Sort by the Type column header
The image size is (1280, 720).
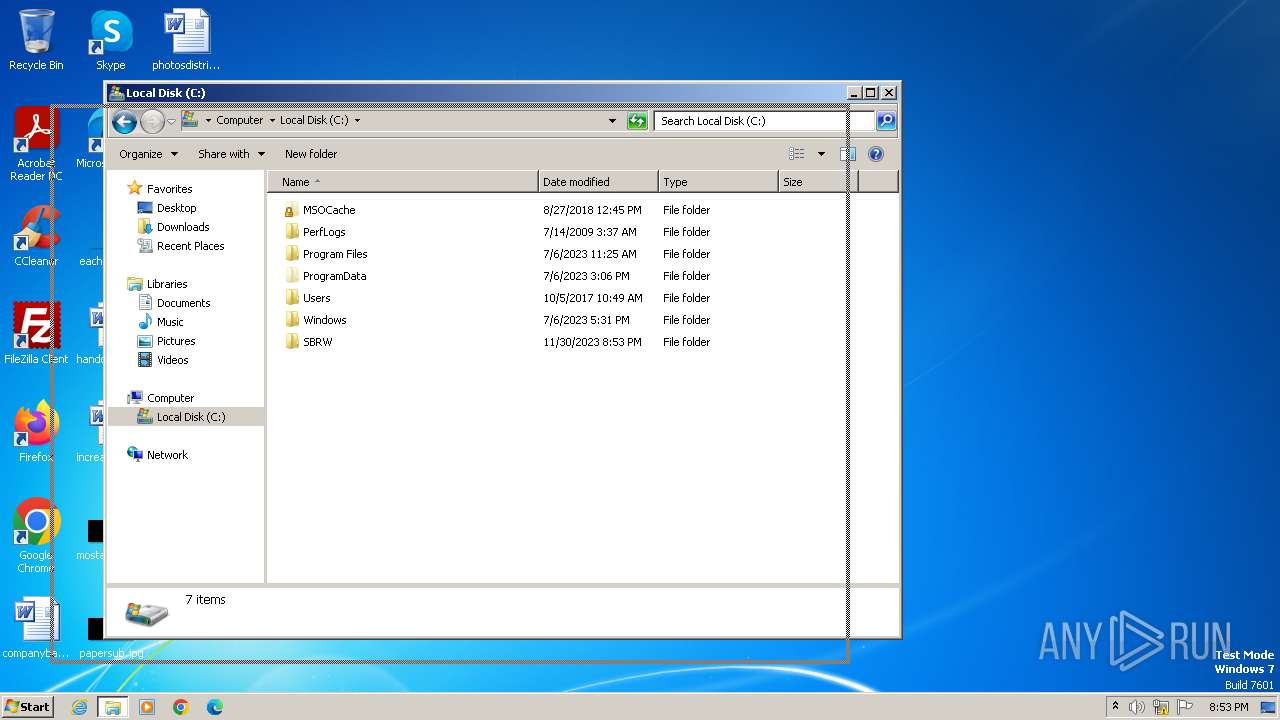(718, 182)
